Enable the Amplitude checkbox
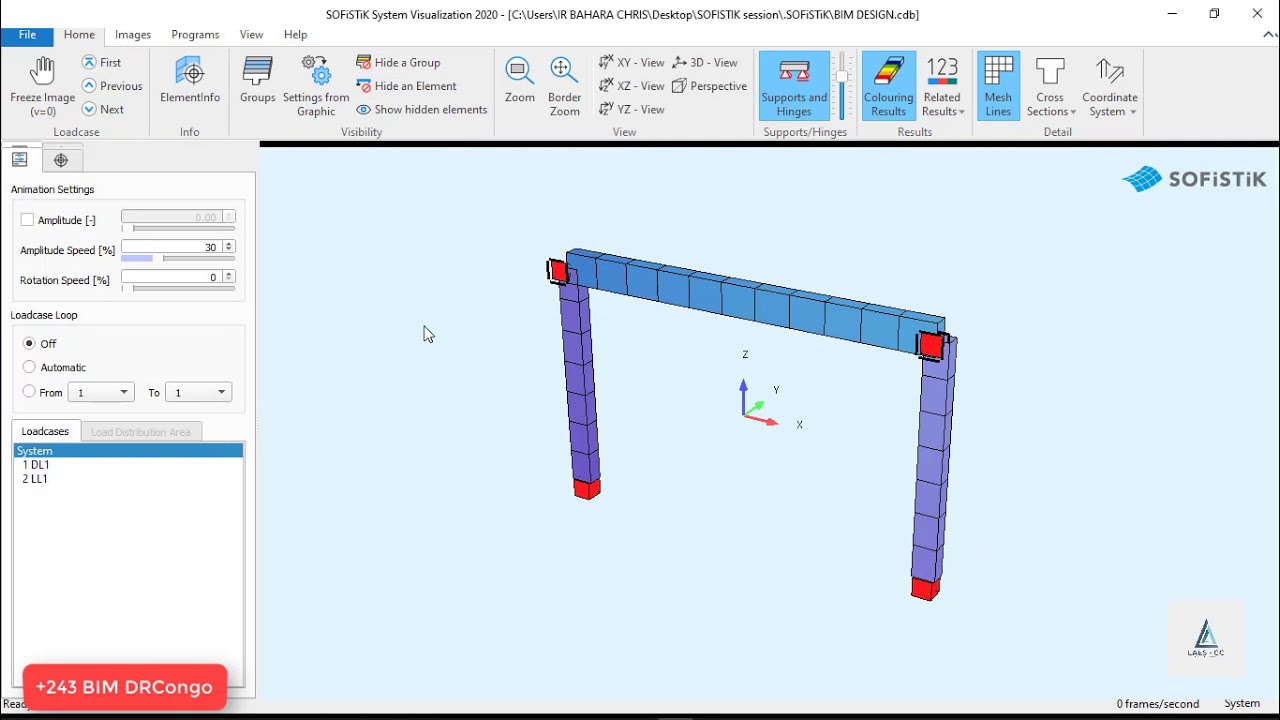 pyautogui.click(x=27, y=220)
